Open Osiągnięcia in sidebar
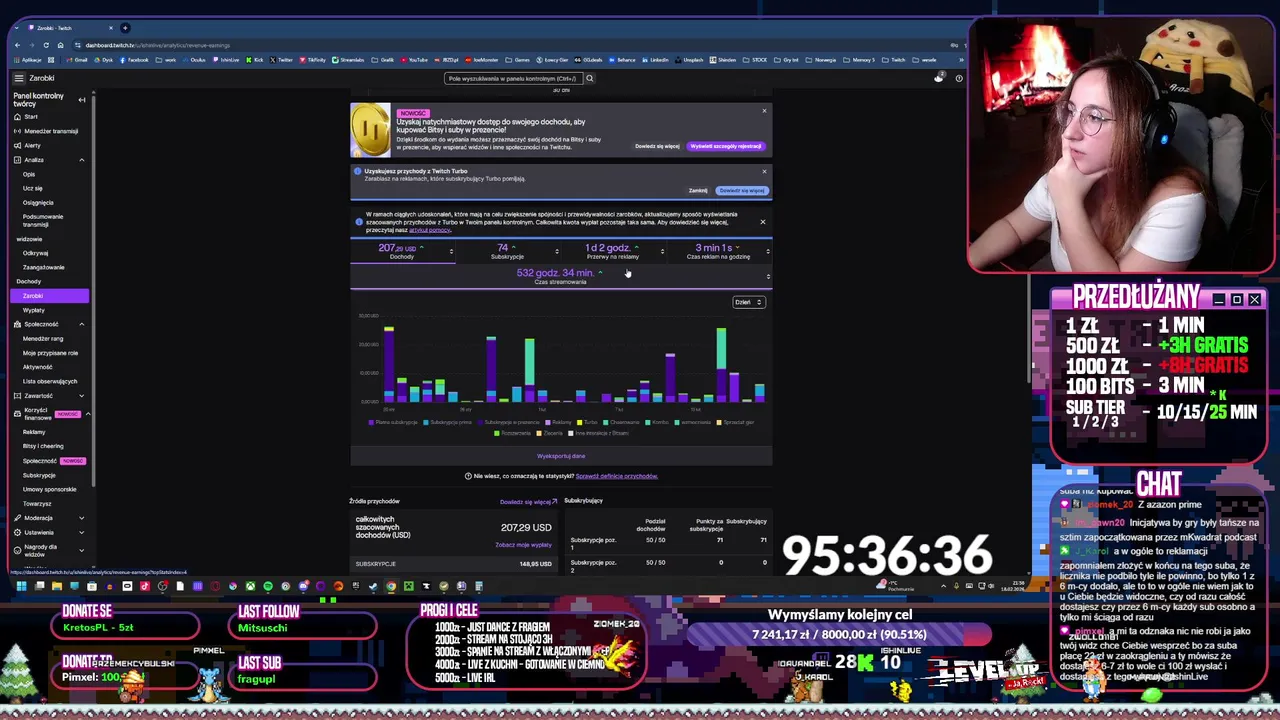Viewport: 1280px width, 720px height. 38,202
